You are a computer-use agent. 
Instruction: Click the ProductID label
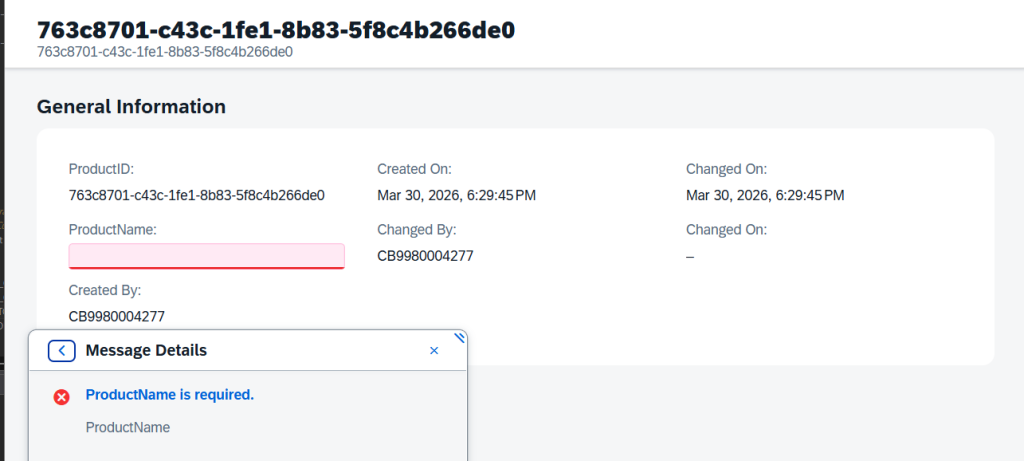[101, 169]
